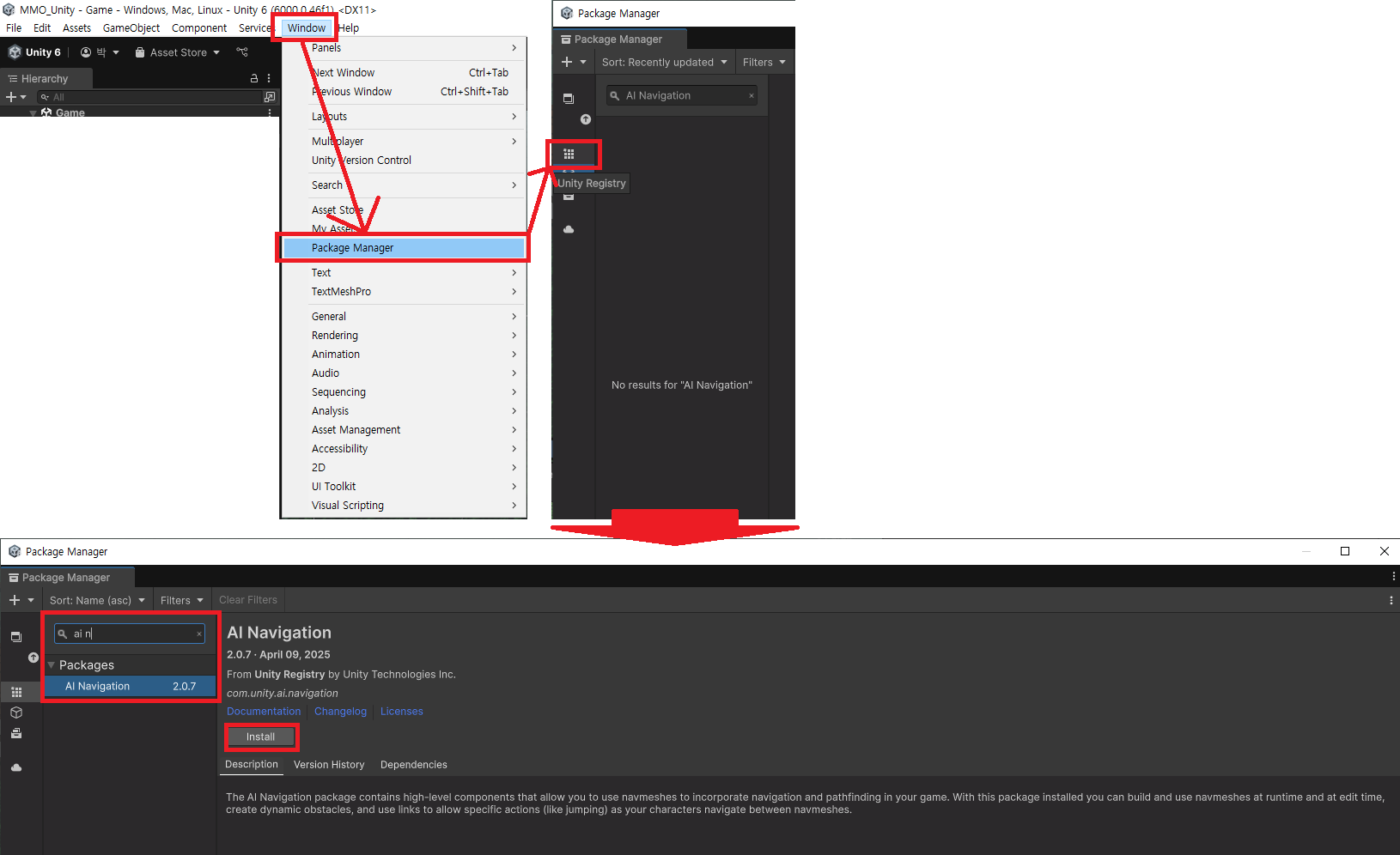Click the cube icon in the package sidebar
This screenshot has width=1400, height=855.
coord(16,712)
